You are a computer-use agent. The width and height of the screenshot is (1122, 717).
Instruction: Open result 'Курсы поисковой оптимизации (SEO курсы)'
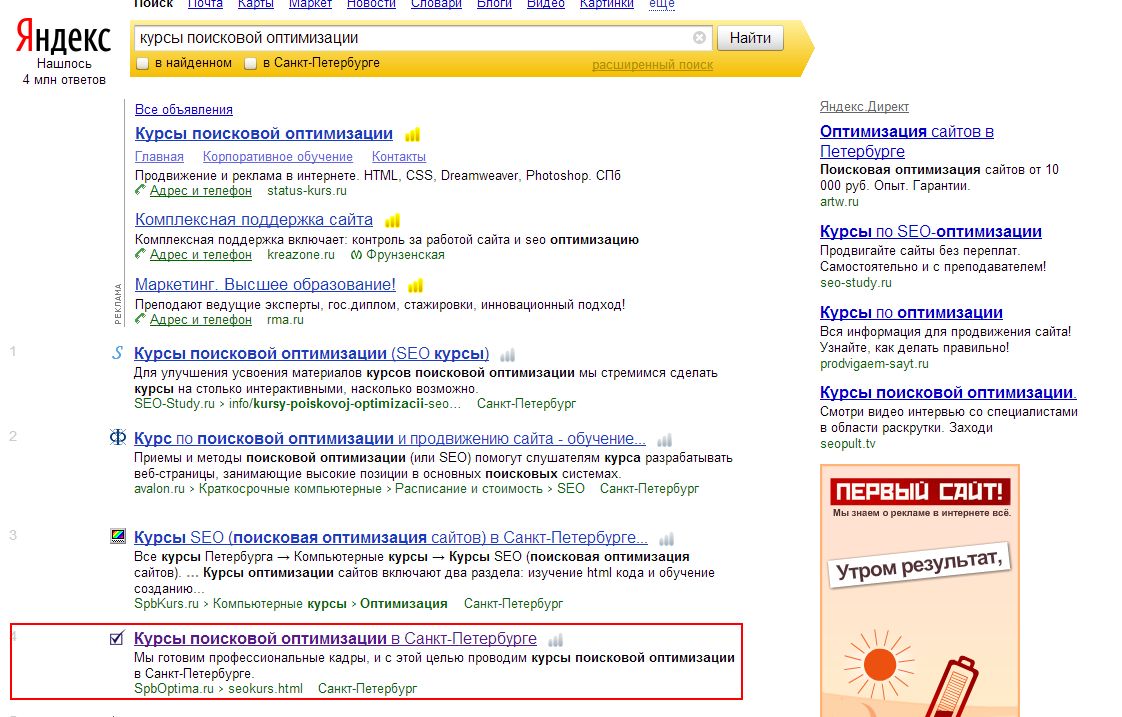click(x=311, y=353)
